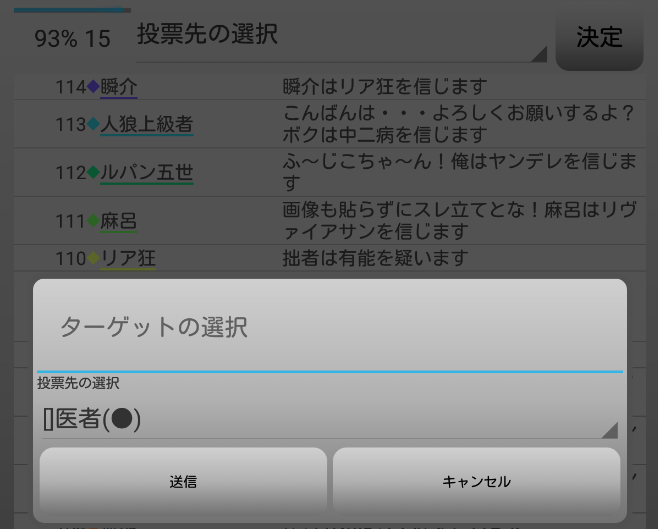This screenshot has height=529, width=658.
Task: Click the green diamond icon beside 麻呂
Action: tap(93, 220)
